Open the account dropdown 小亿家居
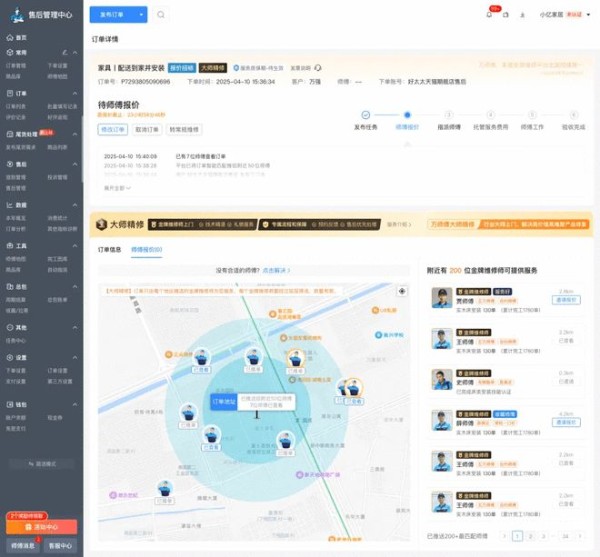 pos(561,15)
